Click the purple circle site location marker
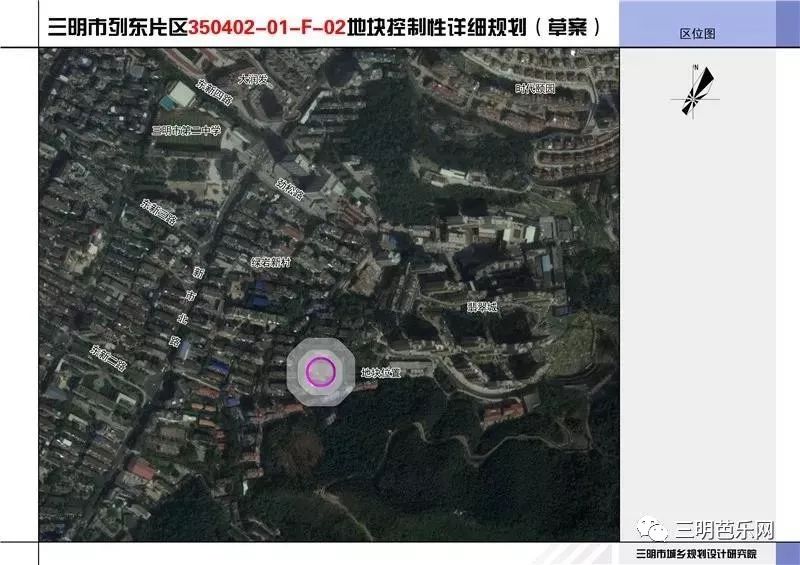800x565 pixels. [320, 371]
